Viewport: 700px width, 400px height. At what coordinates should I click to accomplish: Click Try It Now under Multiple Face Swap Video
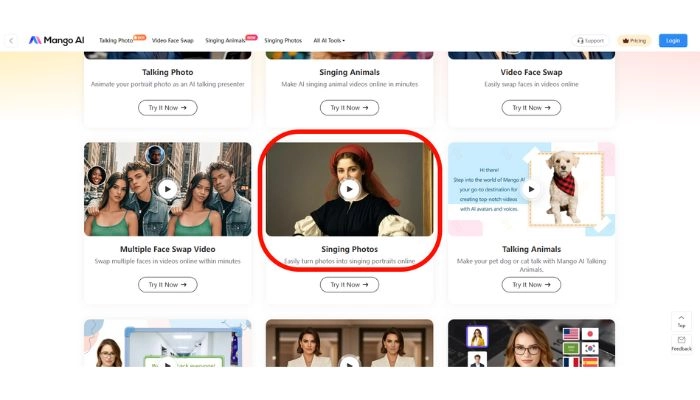click(x=167, y=284)
